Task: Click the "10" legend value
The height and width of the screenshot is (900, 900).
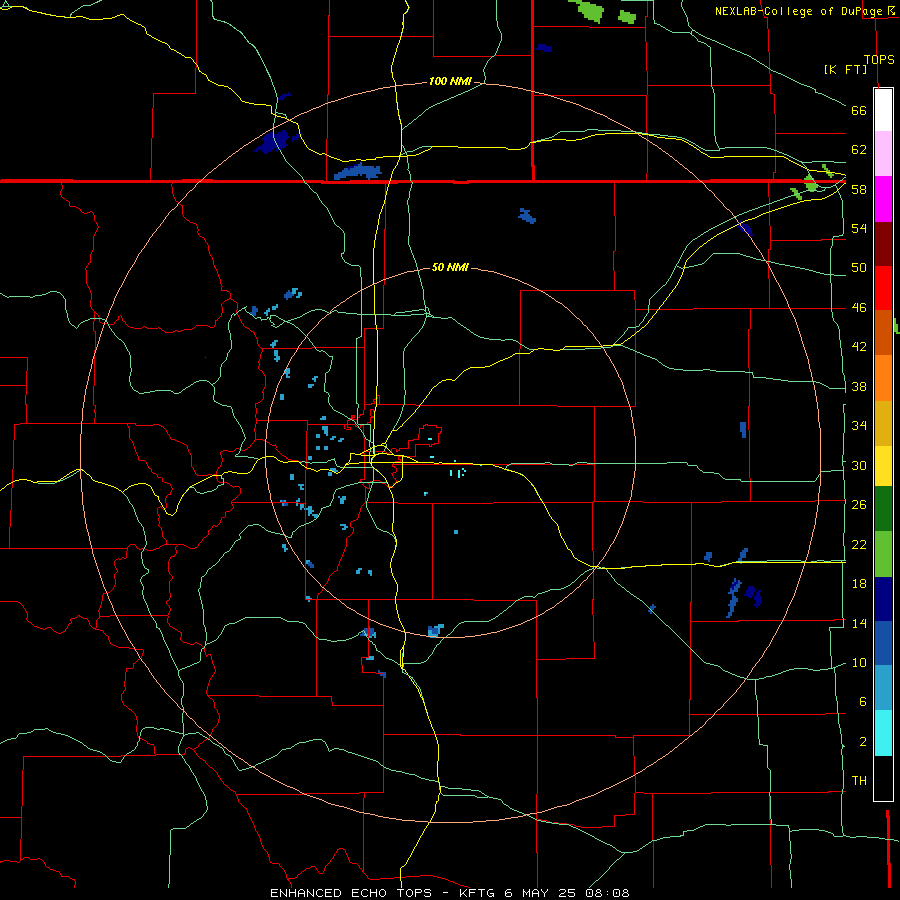Action: pyautogui.click(x=859, y=662)
